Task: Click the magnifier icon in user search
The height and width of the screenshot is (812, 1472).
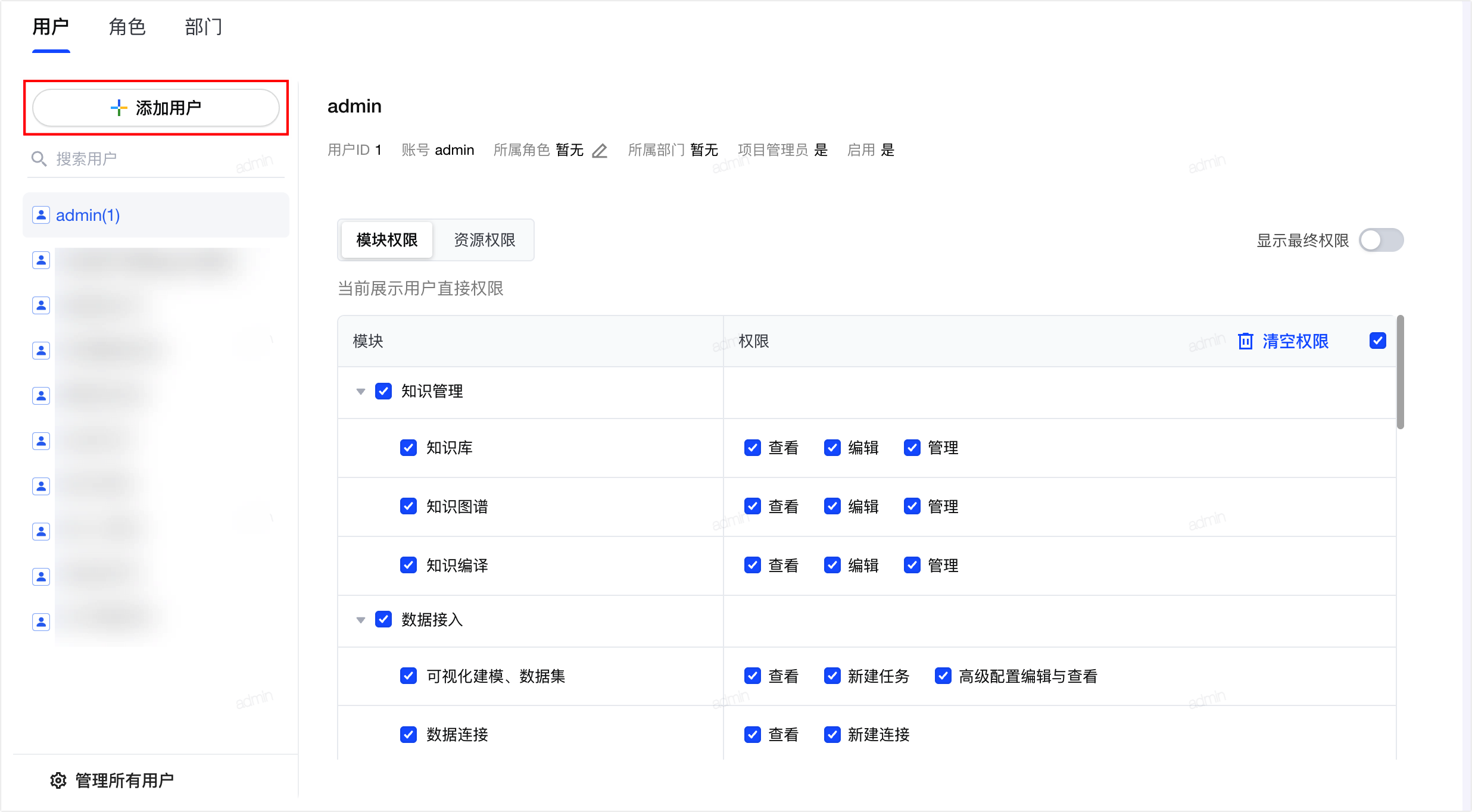Action: pyautogui.click(x=39, y=159)
